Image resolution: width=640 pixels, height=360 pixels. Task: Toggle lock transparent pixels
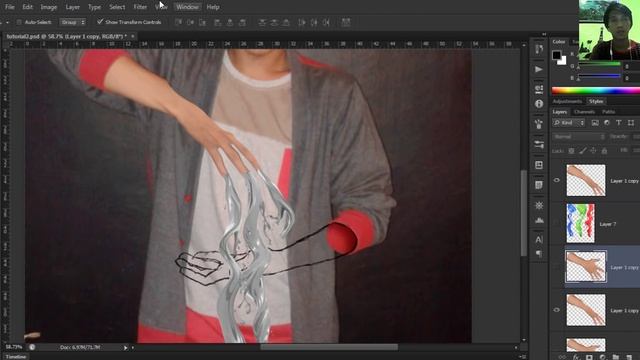(x=571, y=151)
